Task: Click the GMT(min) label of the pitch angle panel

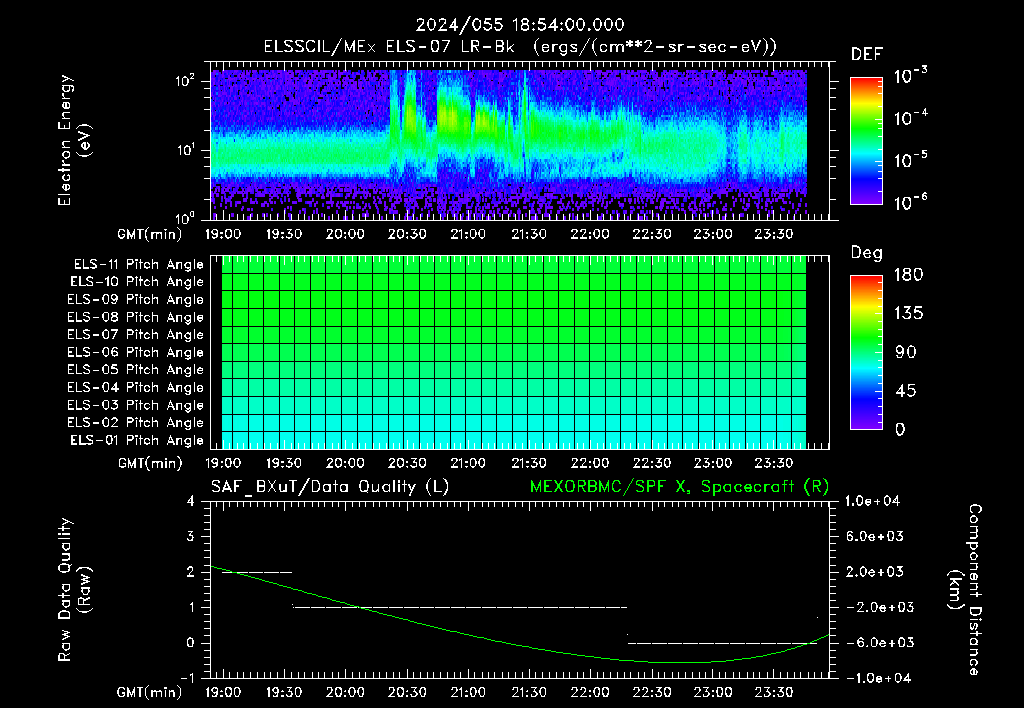Action: [150, 464]
